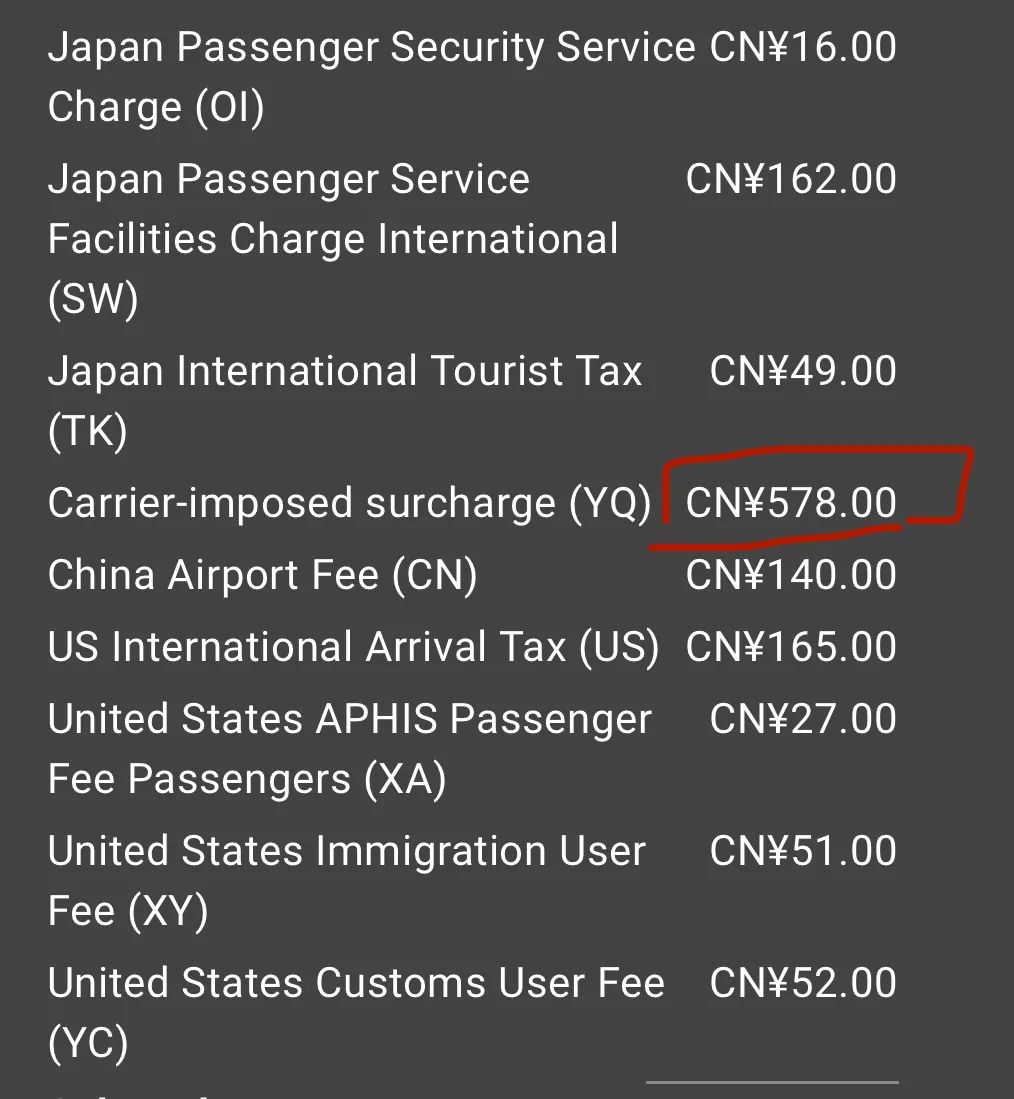Image resolution: width=1014 pixels, height=1099 pixels.
Task: Click the Japan International Tourist Tax label
Action: click(x=344, y=399)
